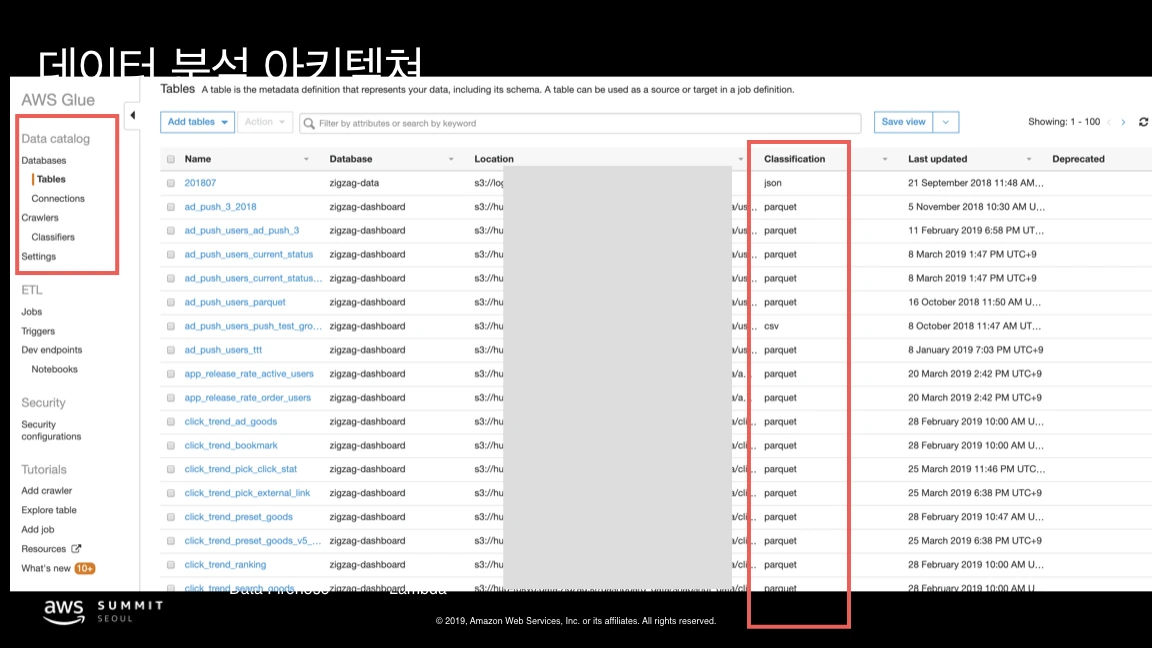The image size is (1152, 648).
Task: Open click_trend_preset_goods table link
Action: [238, 516]
